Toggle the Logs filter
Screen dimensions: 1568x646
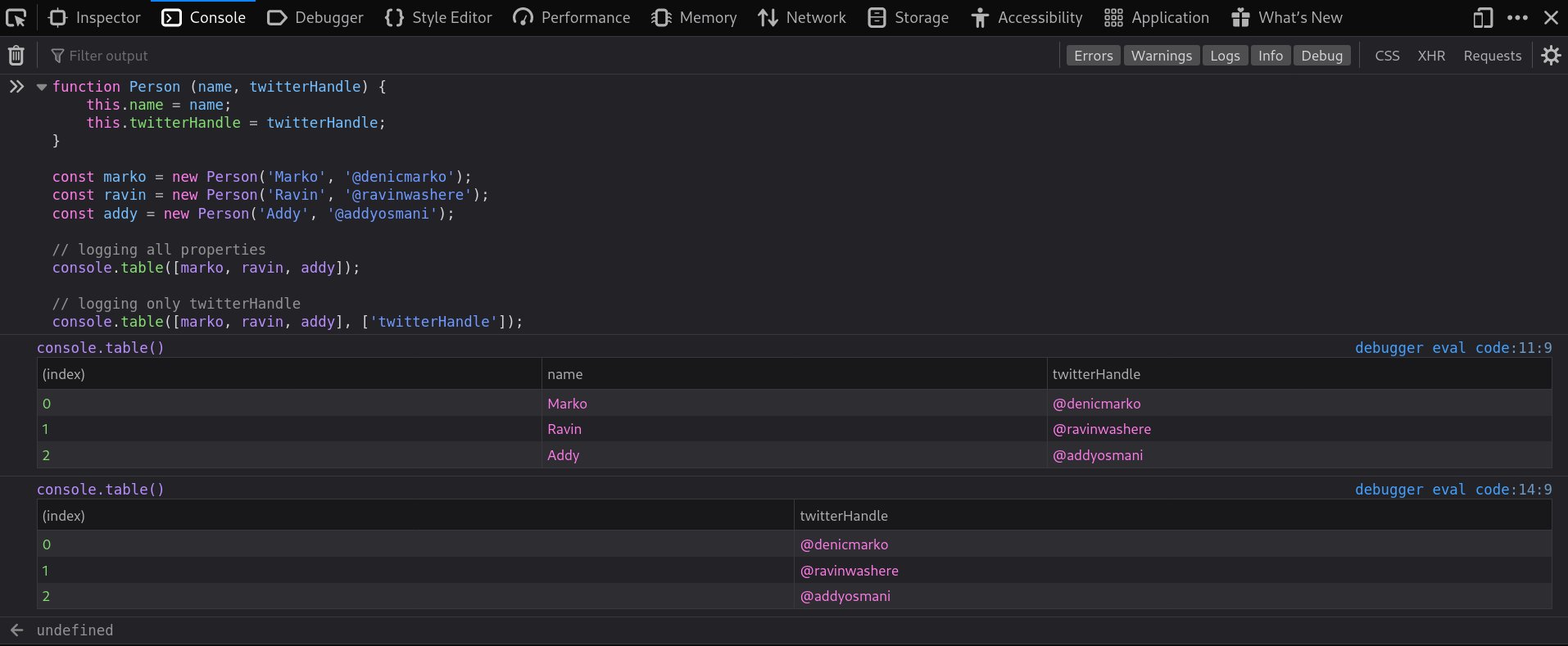[1225, 56]
